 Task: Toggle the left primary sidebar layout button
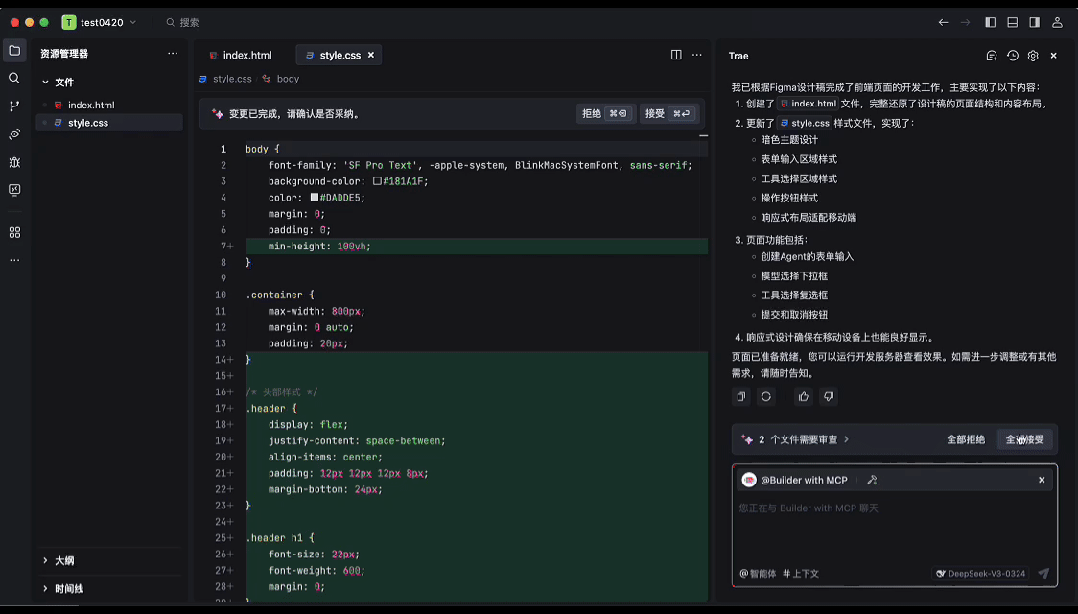click(x=991, y=22)
